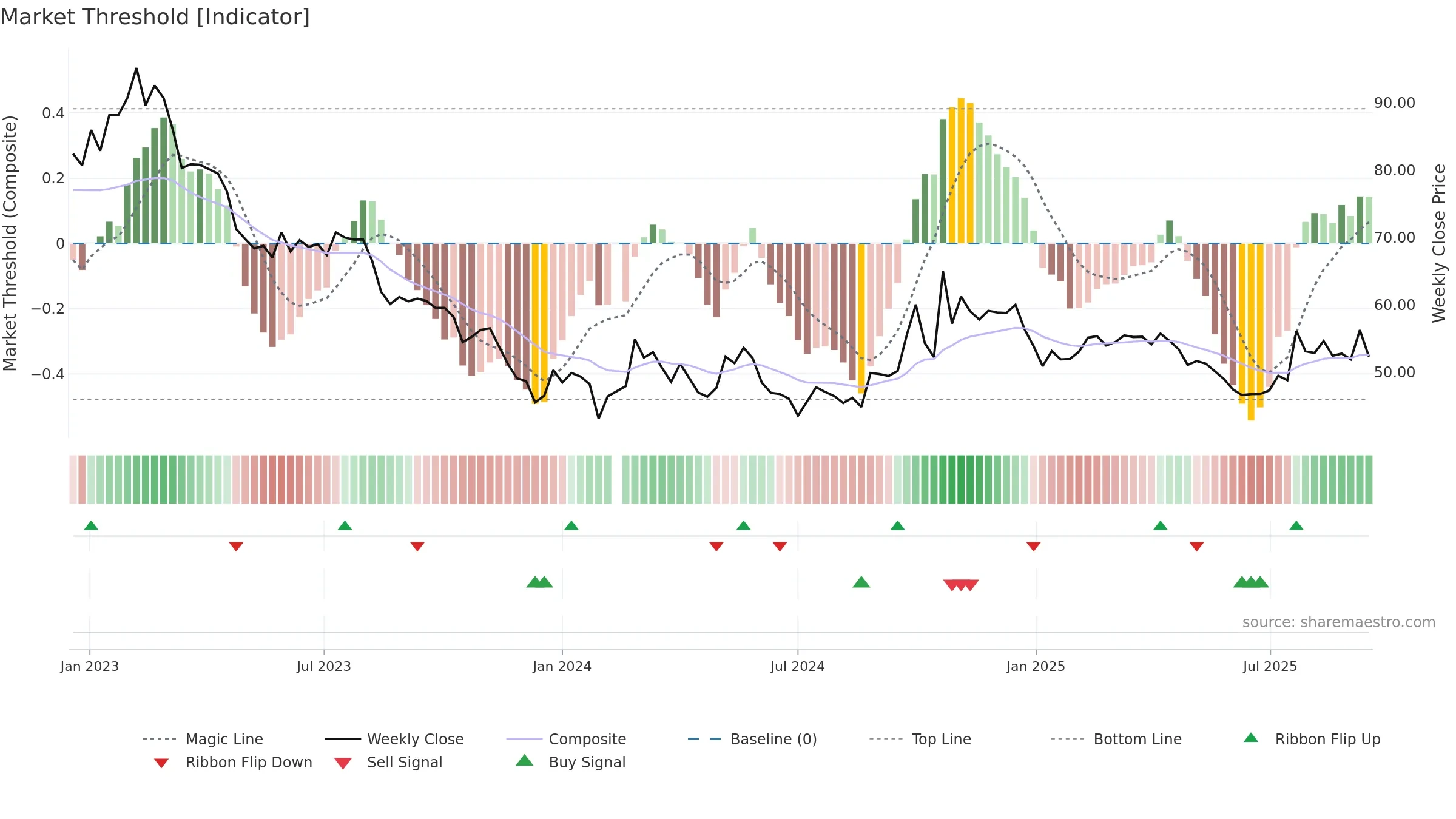Toggle the Weekly Close legend entry

coord(394,739)
